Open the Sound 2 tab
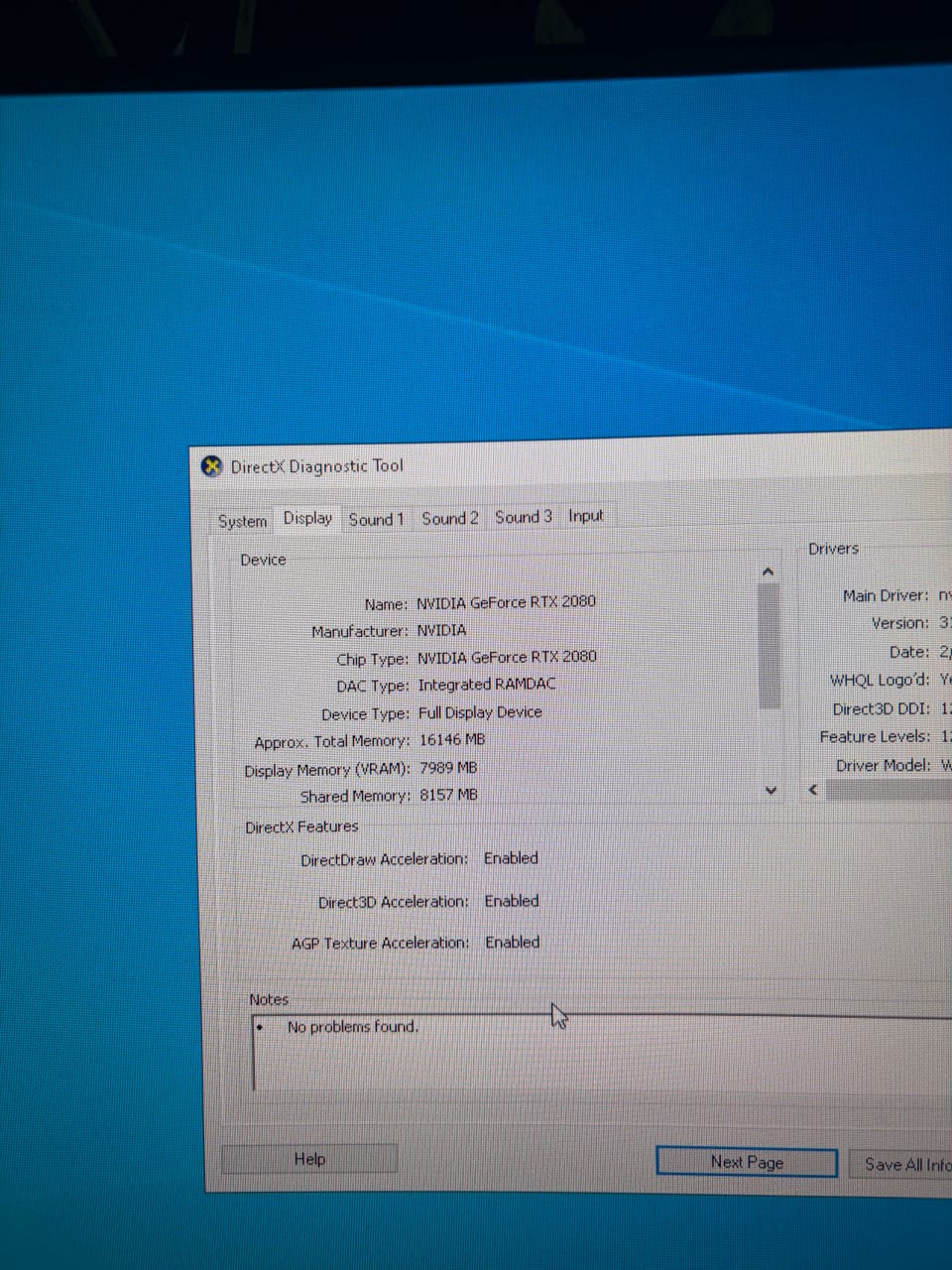 click(449, 518)
